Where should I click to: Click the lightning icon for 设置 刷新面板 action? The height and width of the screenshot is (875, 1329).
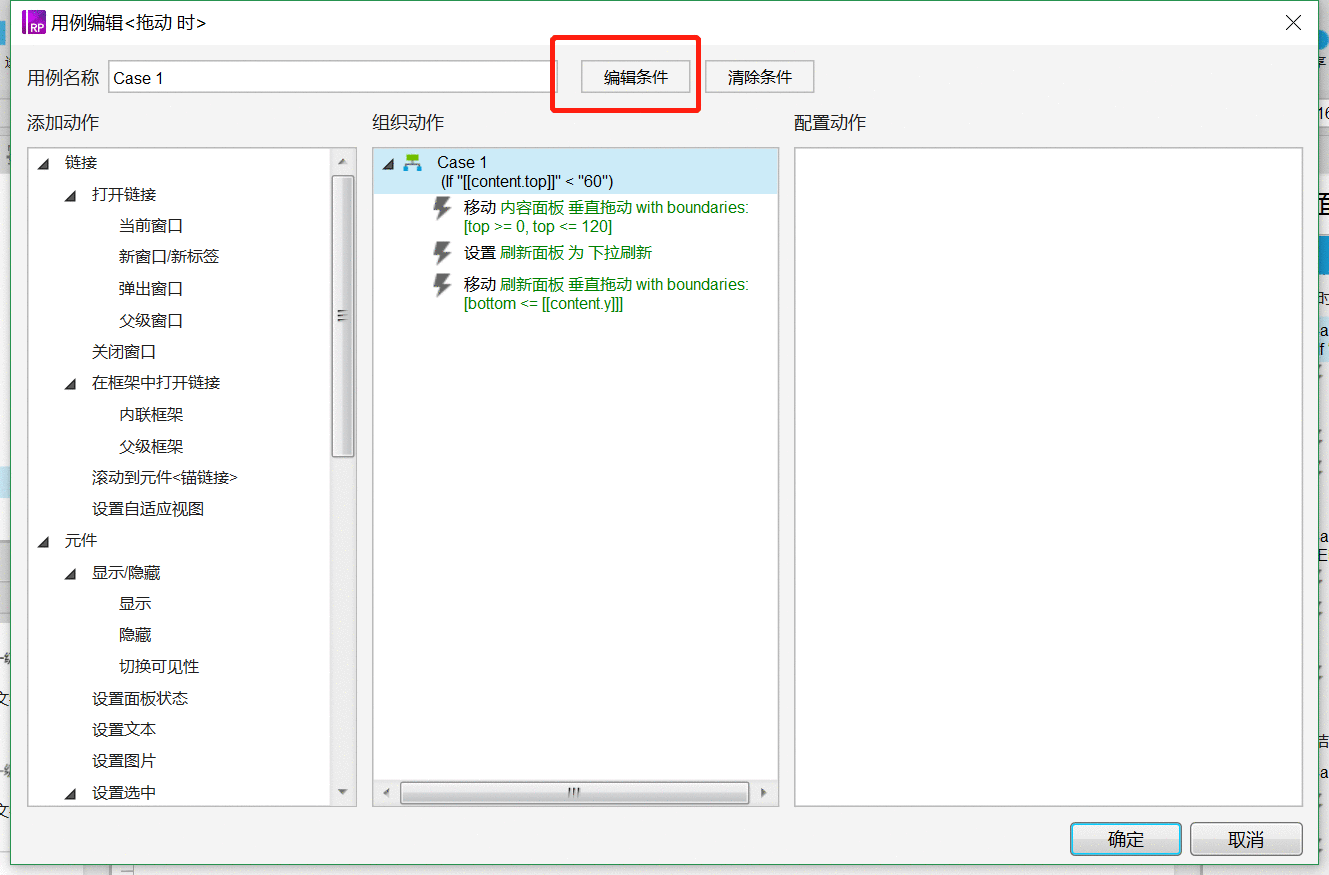442,253
